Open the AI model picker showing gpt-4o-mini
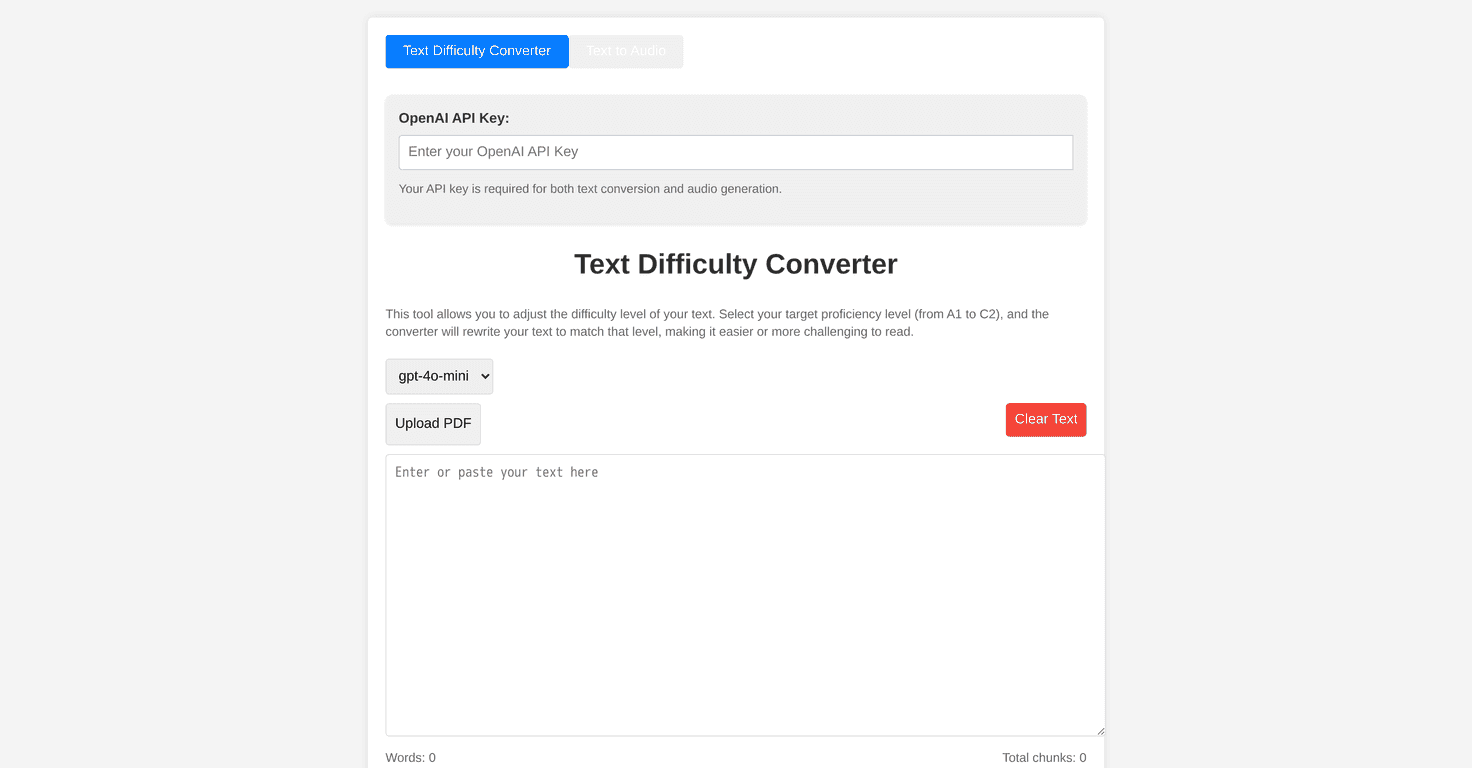This screenshot has height=768, width=1472. point(439,376)
